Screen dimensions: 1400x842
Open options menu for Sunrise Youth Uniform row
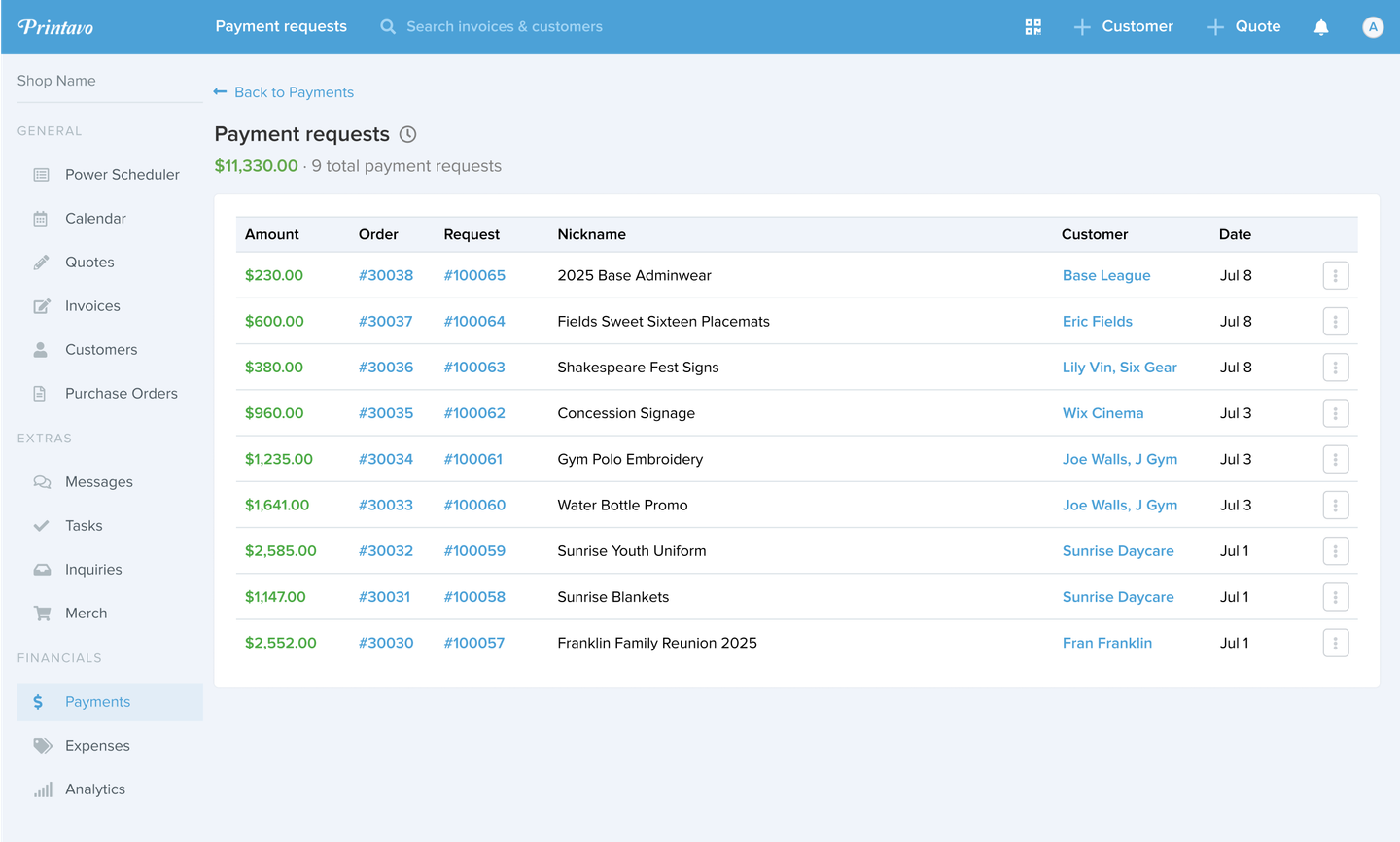click(x=1336, y=551)
